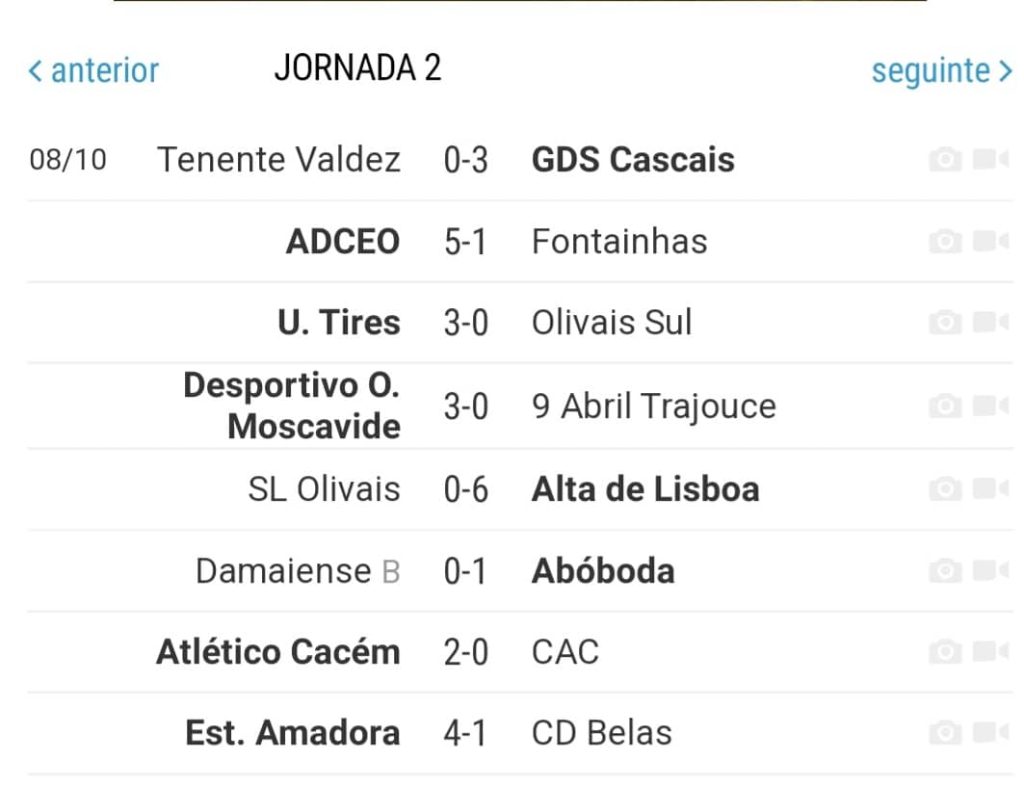Click the 0-6 SL Olivais result
This screenshot has height=786, width=1024.
466,490
